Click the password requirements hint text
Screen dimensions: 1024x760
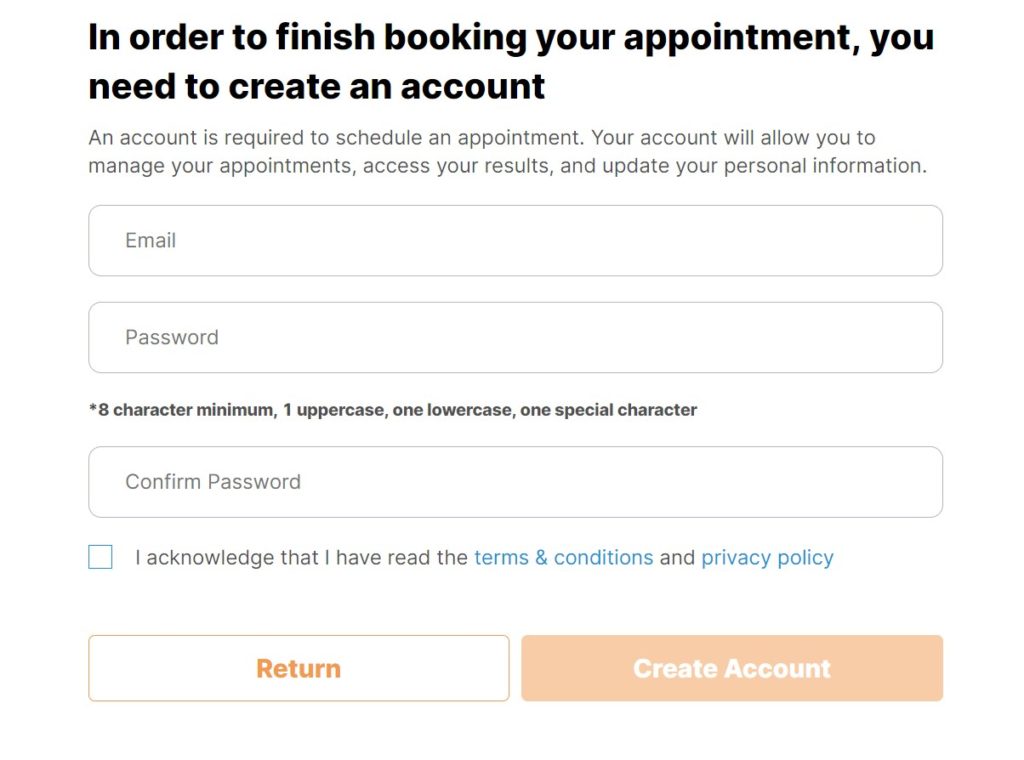tap(392, 409)
